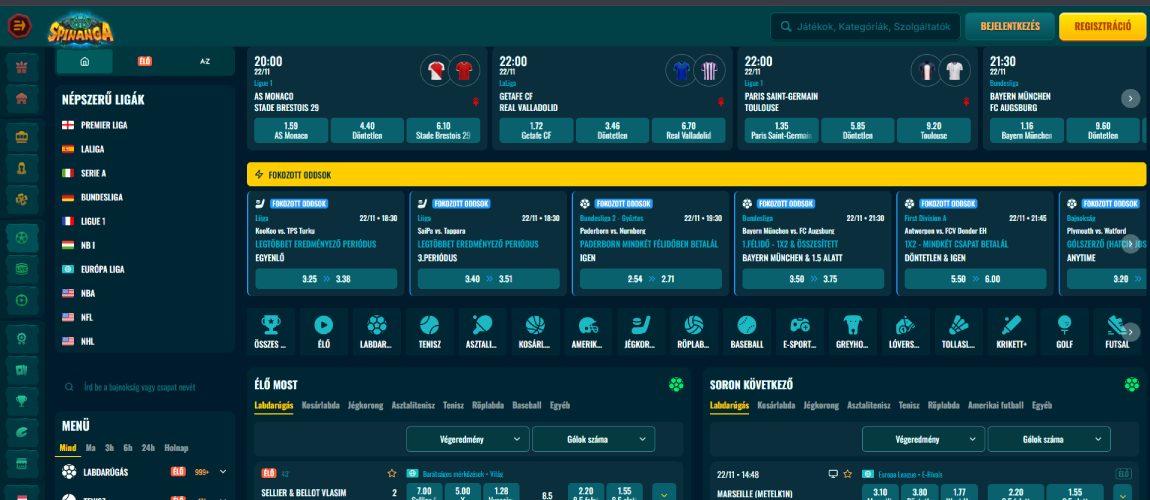Bet 1.59 on AS Monaco
The width and height of the screenshot is (1150, 500).
(x=290, y=130)
